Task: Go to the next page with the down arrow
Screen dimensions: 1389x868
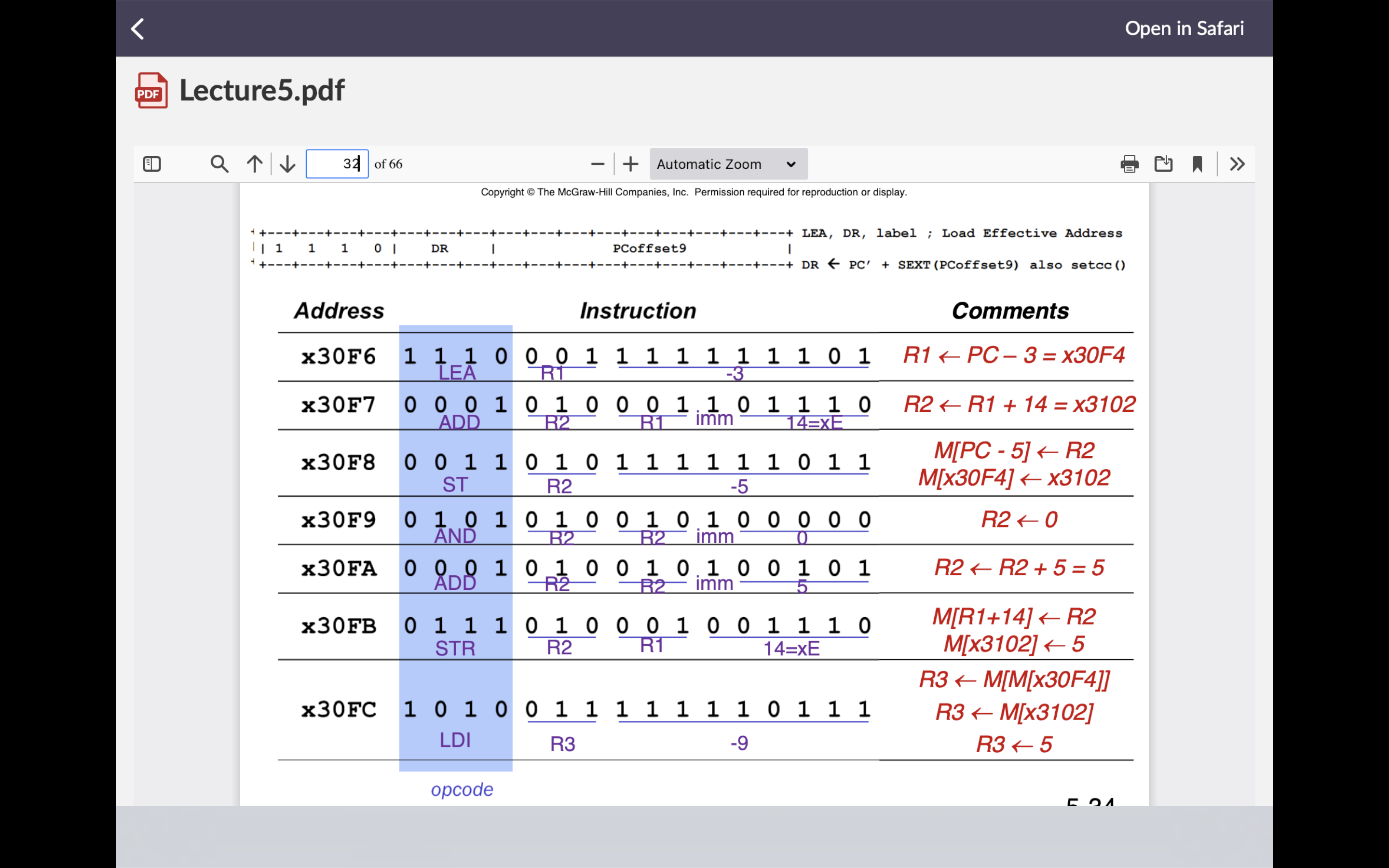Action: (x=287, y=164)
